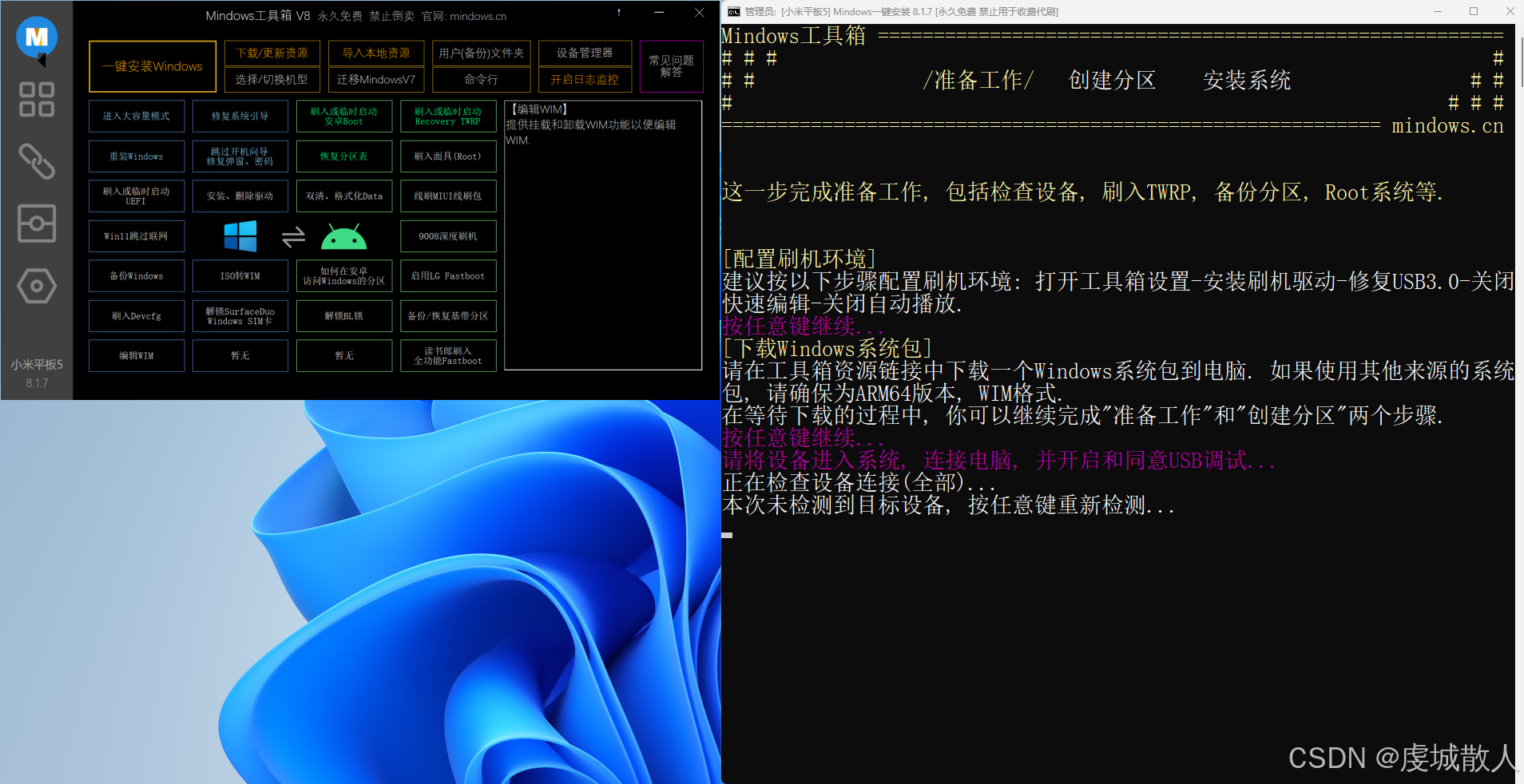This screenshot has height=784, width=1524.
Task: Click 刷入或临时启动 Recovery TWRP
Action: 448,117
